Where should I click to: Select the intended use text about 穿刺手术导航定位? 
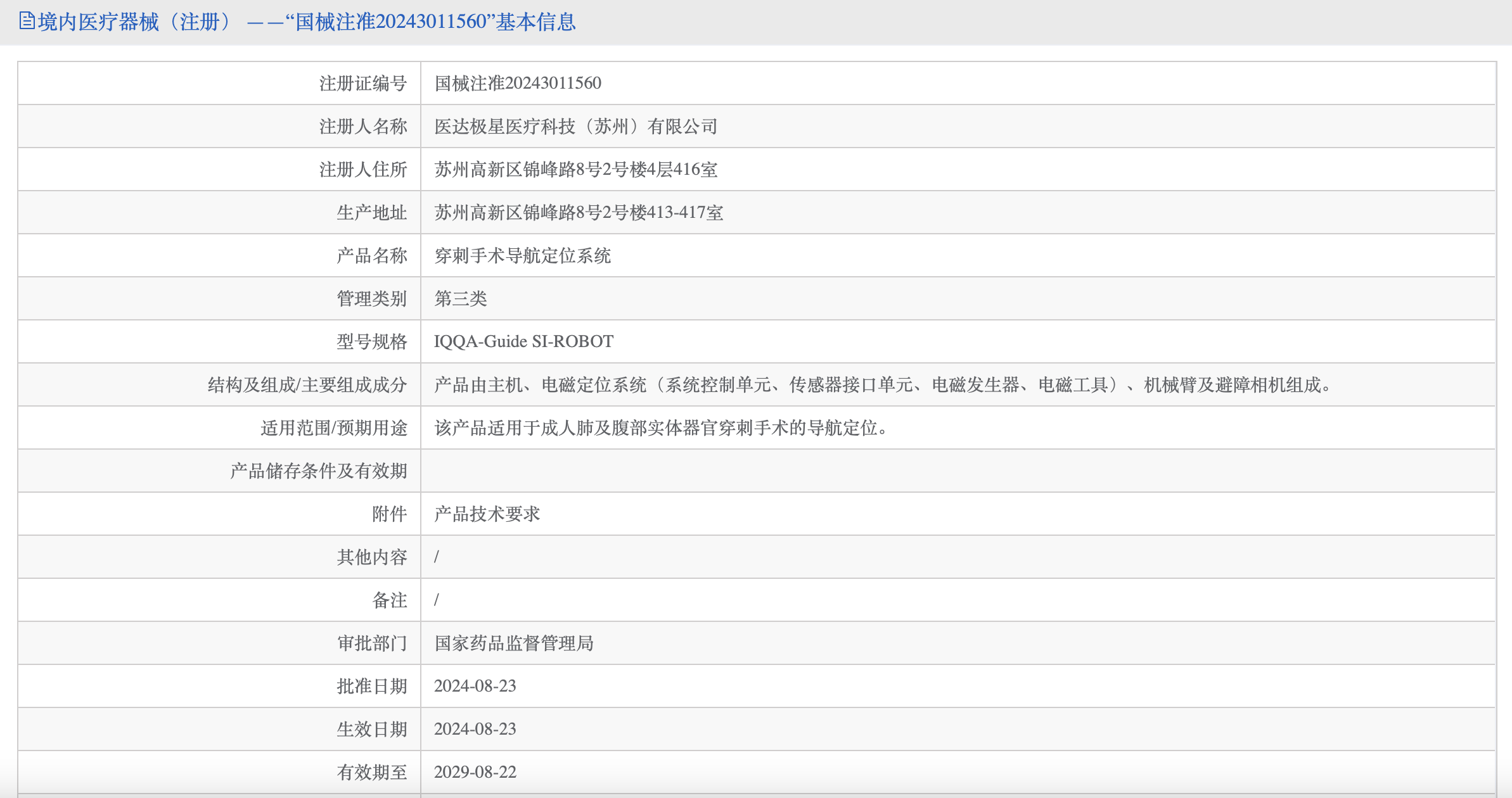pyautogui.click(x=662, y=427)
